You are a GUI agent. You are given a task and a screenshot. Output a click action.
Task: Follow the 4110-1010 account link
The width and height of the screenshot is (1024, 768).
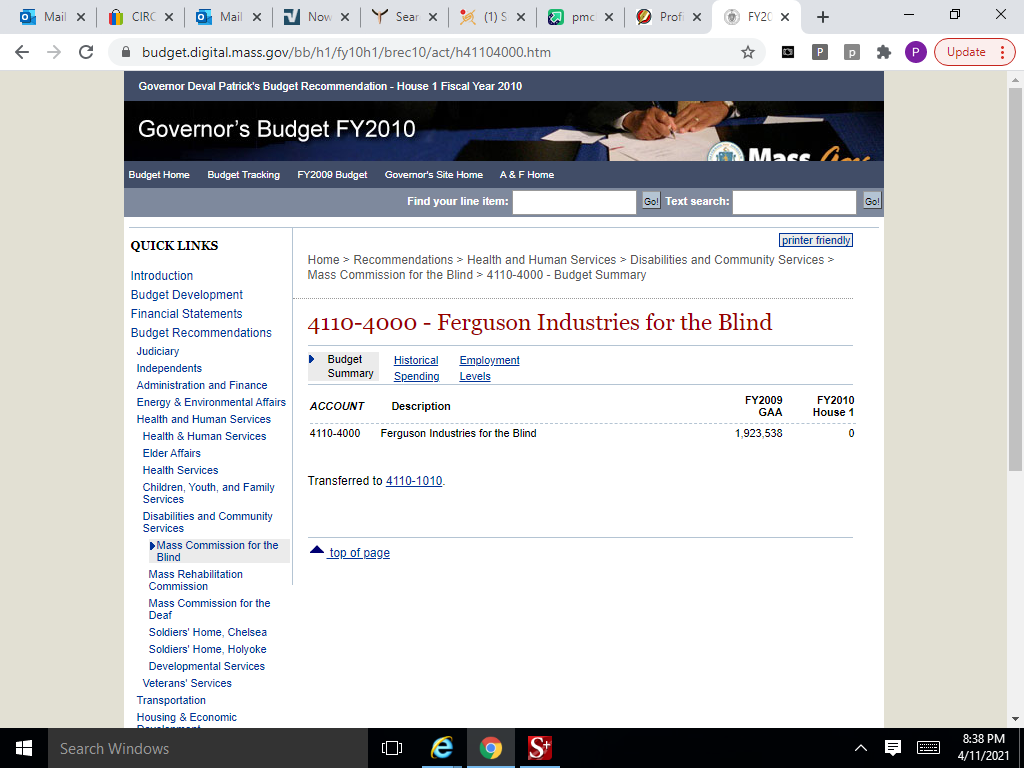(414, 481)
